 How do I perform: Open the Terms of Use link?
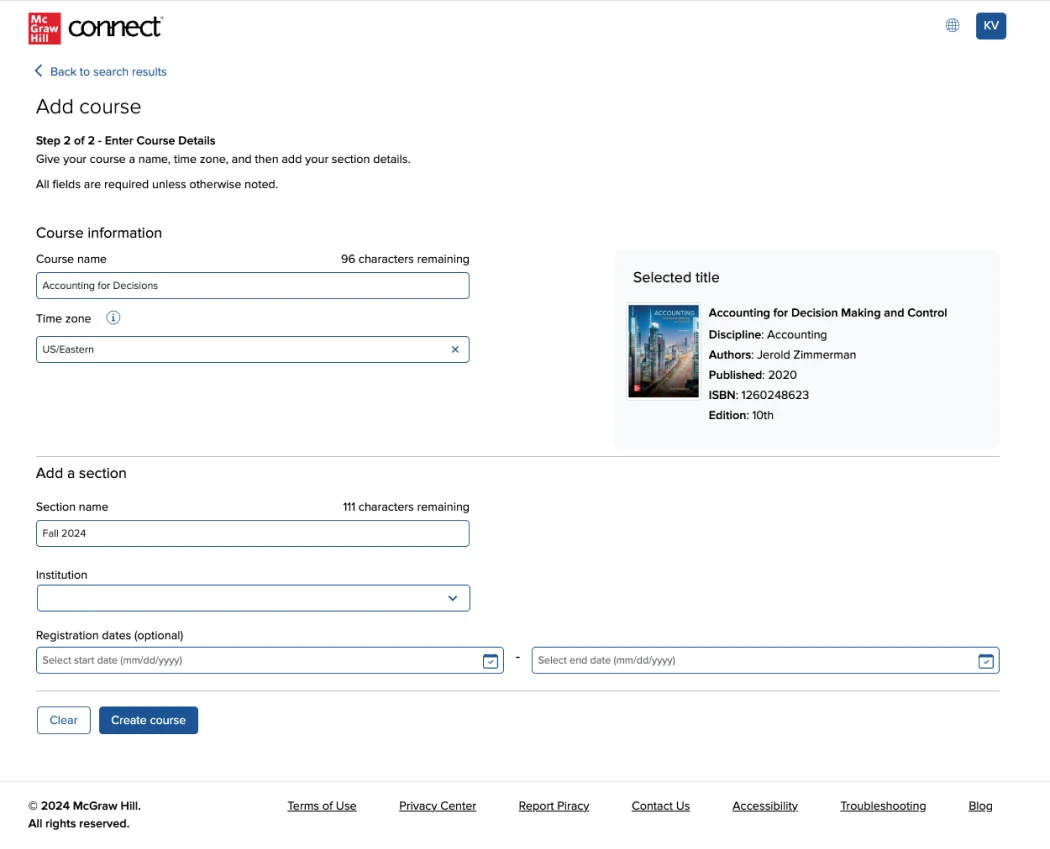coord(322,806)
